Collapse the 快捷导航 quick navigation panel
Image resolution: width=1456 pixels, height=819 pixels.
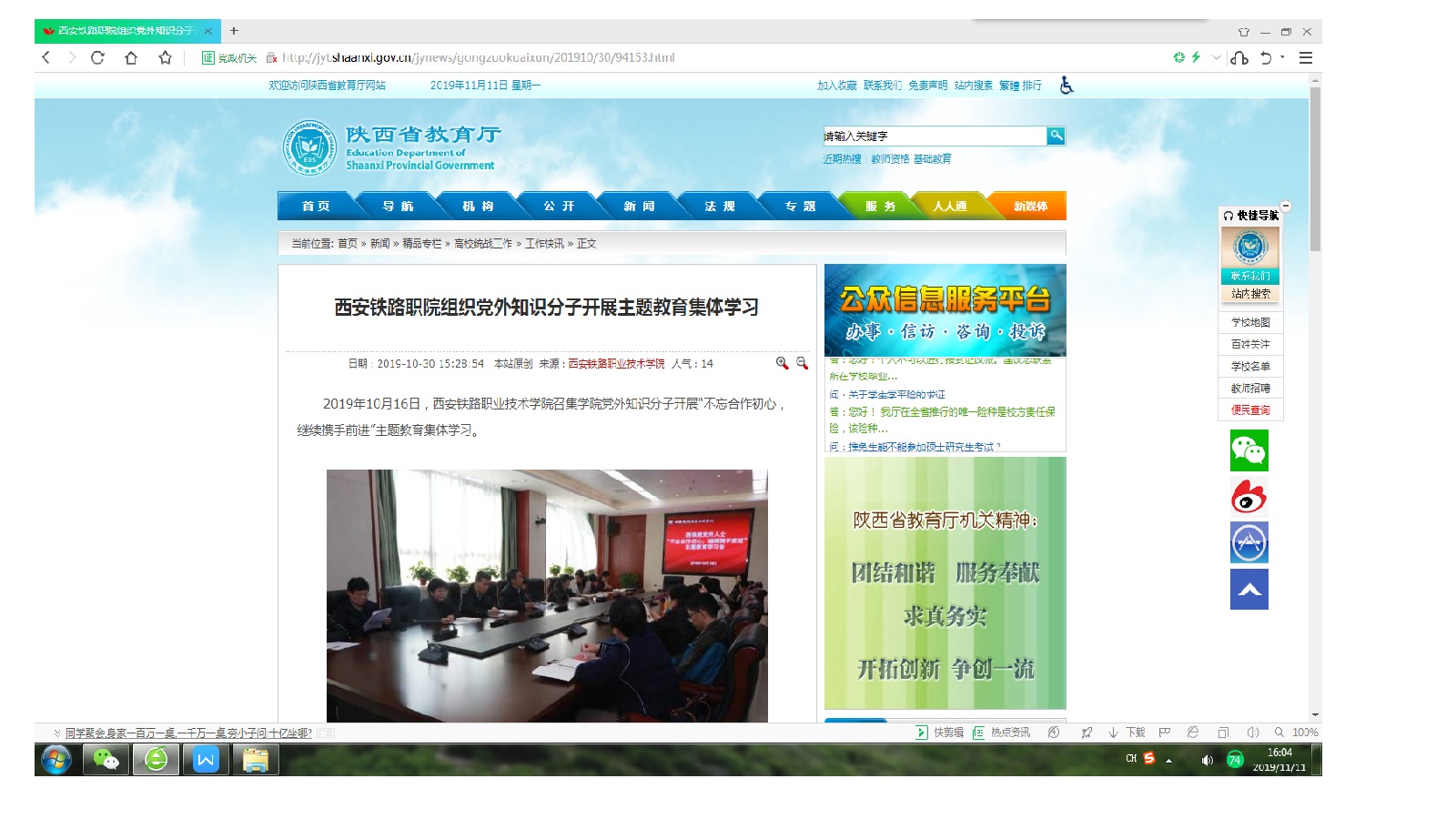coord(1286,207)
